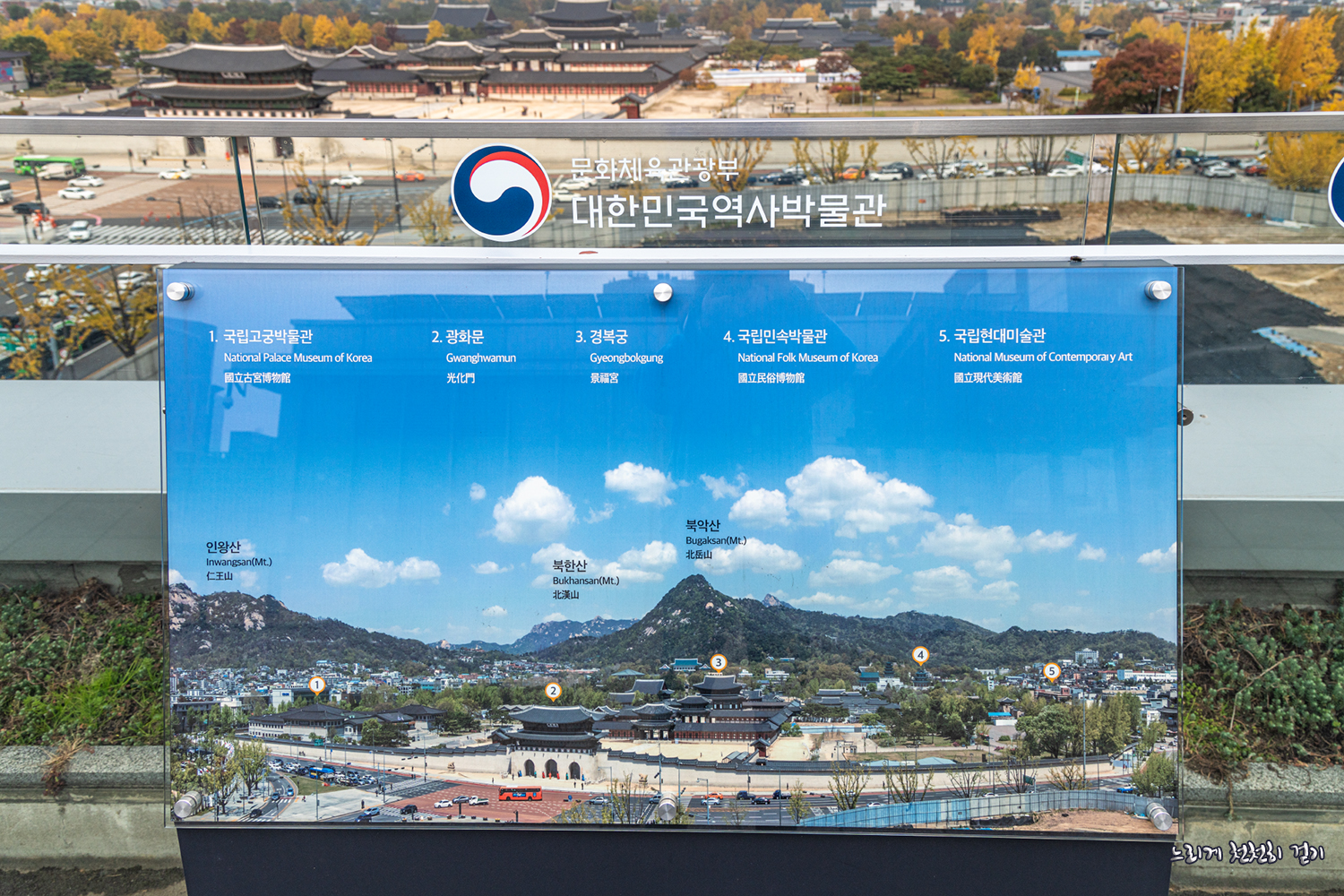Click the red bus in the panel photo
Image resolution: width=1344 pixels, height=896 pixels.
coord(521,794)
